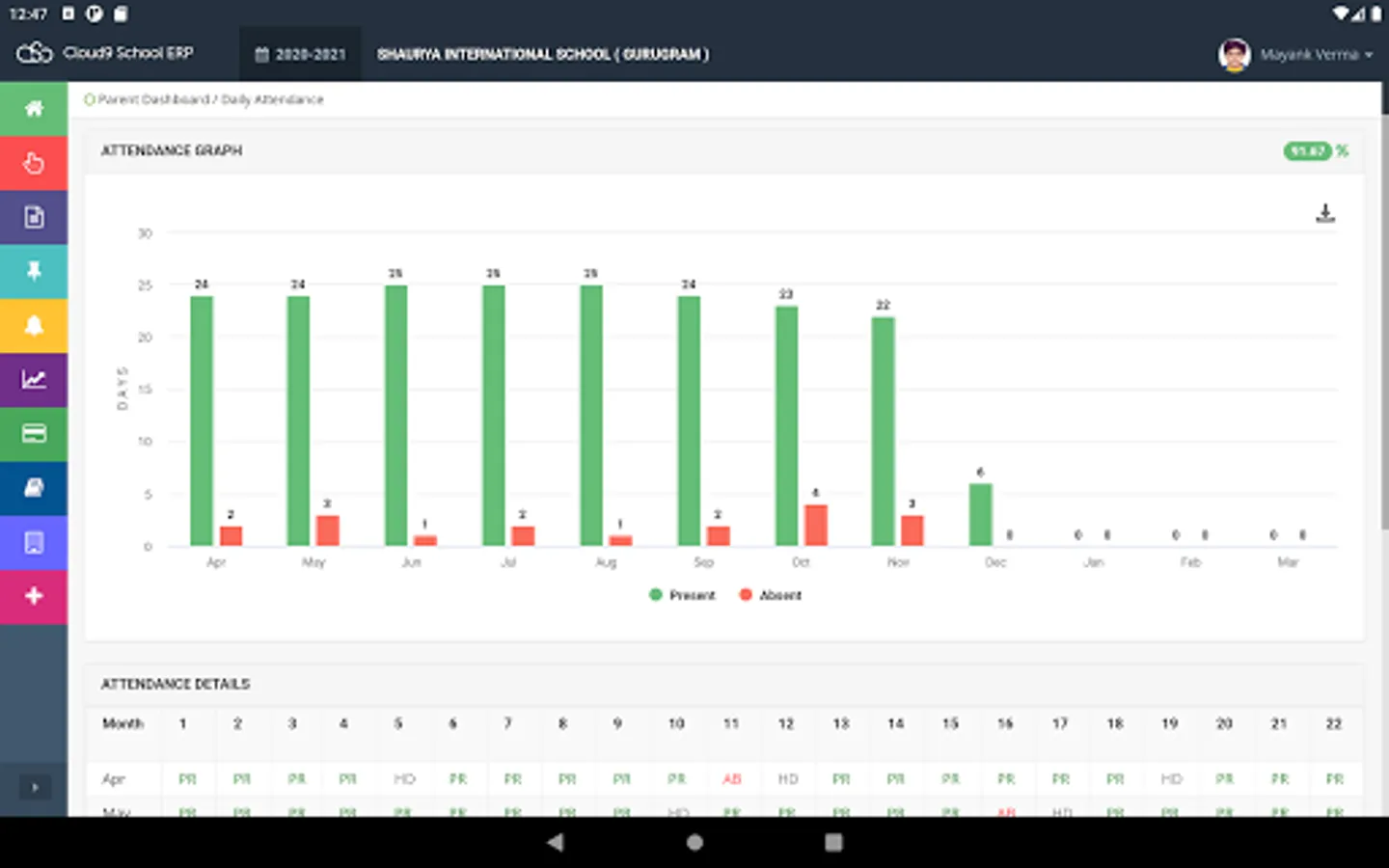Open the pink plus sidebar icon
The image size is (1389, 868).
click(34, 596)
